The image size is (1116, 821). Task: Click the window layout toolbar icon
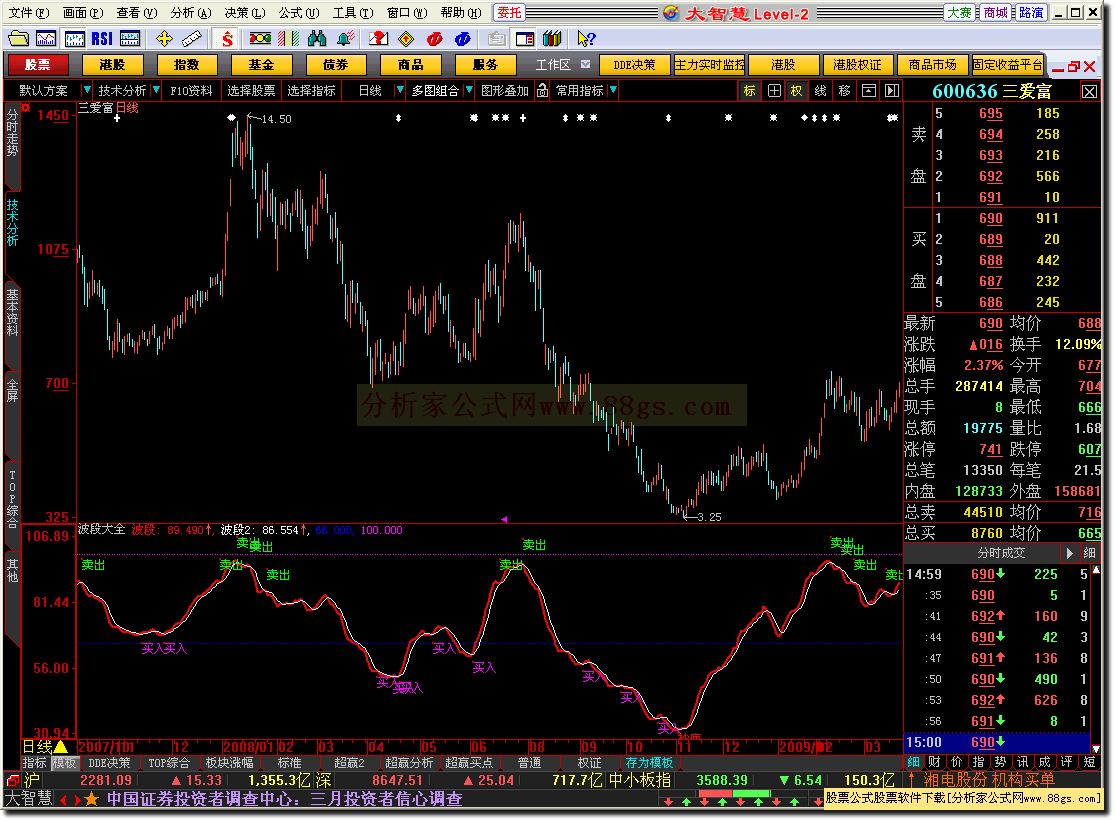tap(525, 38)
